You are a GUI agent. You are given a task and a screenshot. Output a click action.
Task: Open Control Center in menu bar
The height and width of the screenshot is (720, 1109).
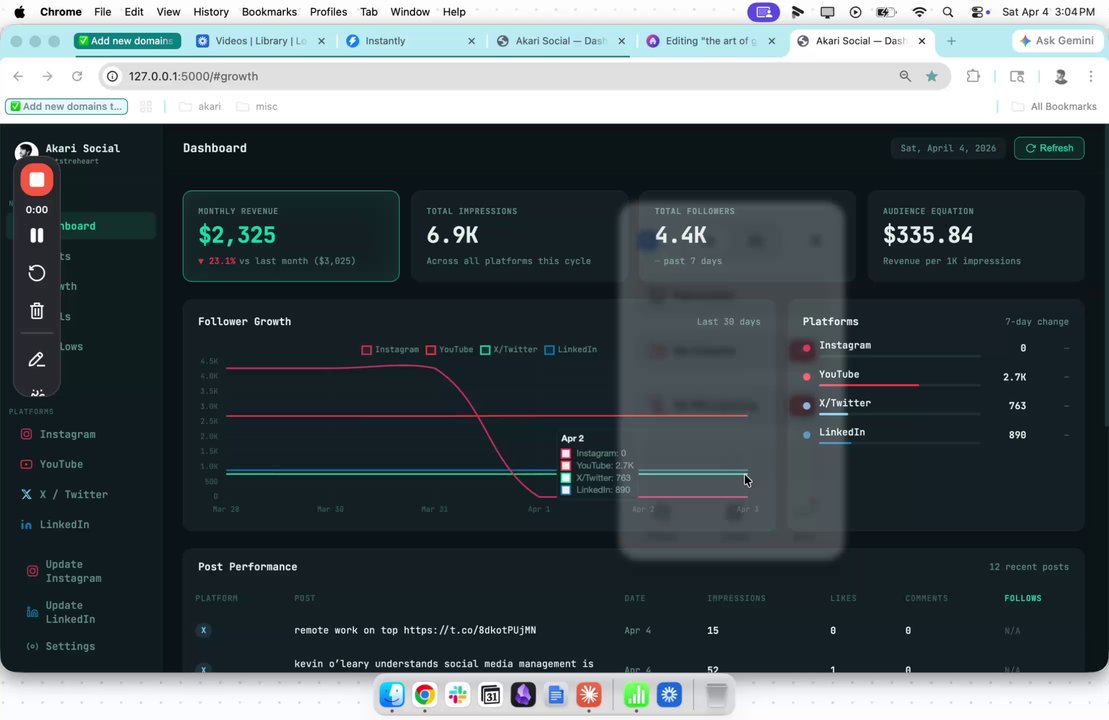[977, 12]
